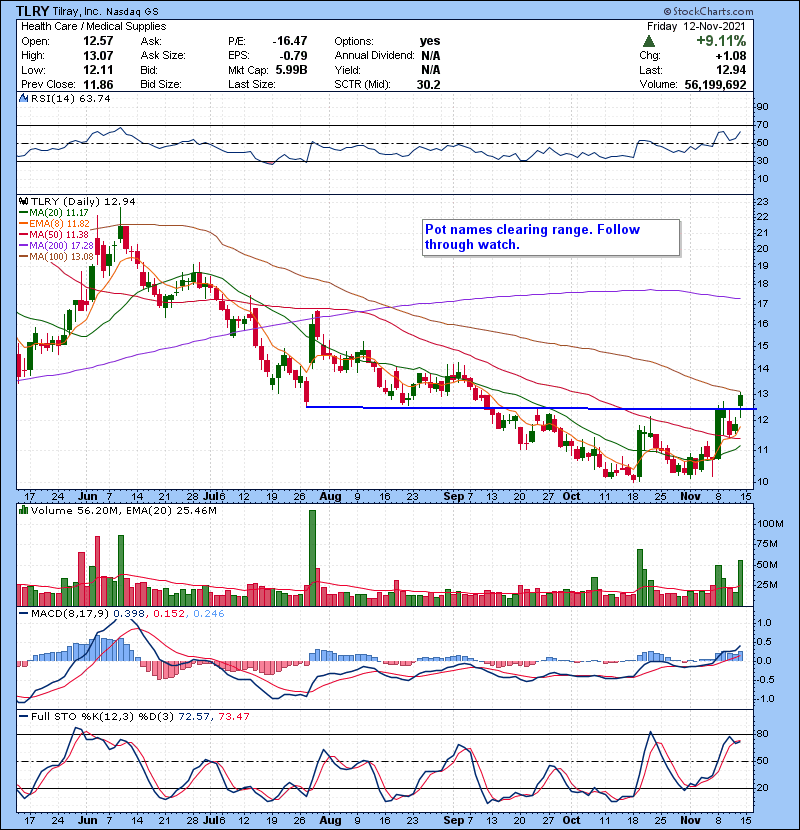The image size is (800, 830).
Task: Click the P/E value -16.47
Action: pyautogui.click(x=290, y=41)
